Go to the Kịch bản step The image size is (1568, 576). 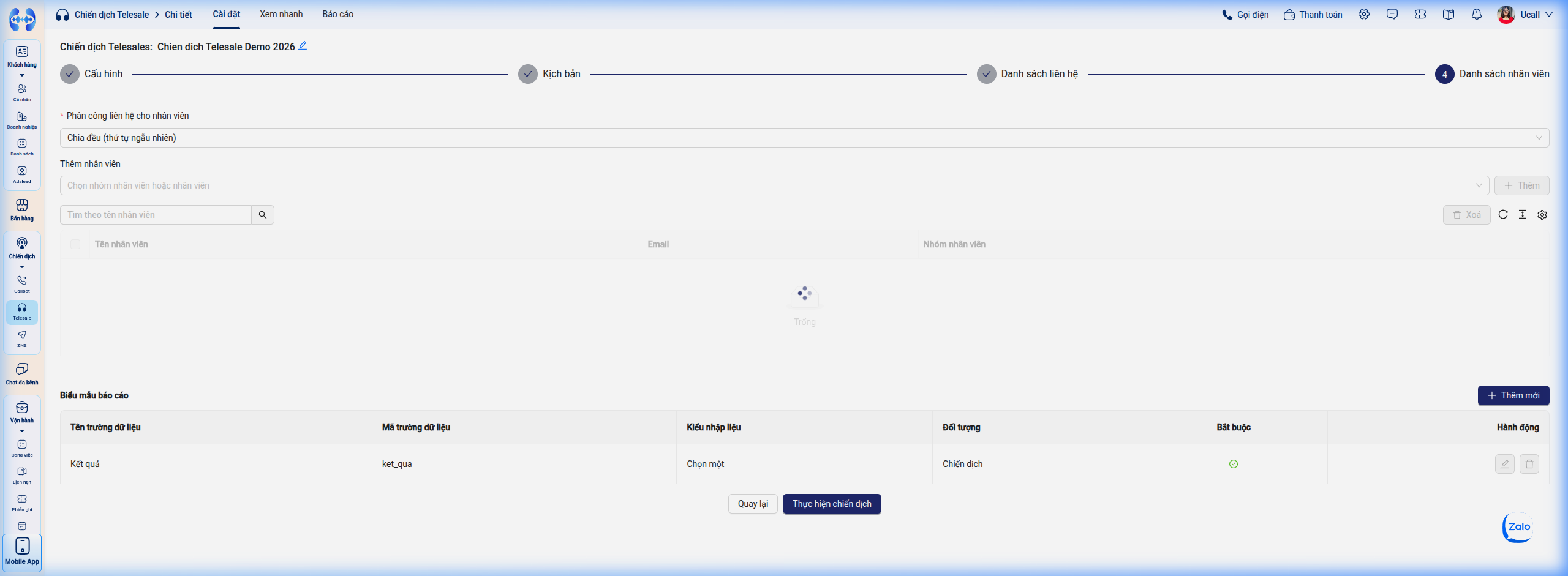tap(549, 74)
